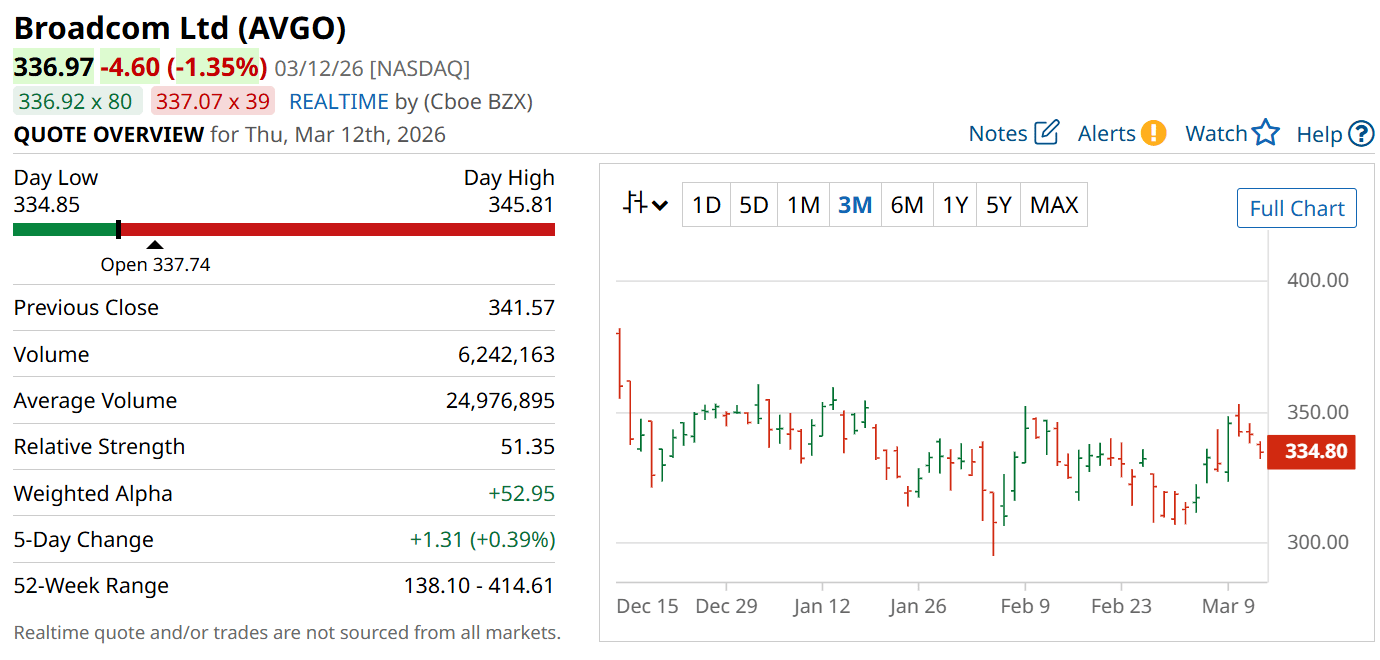
Task: Click the REALTIME quote link
Action: click(338, 101)
